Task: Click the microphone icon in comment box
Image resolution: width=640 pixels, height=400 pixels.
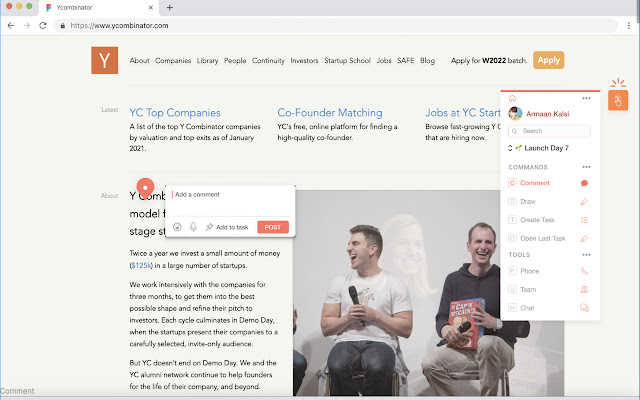Action: [193, 227]
